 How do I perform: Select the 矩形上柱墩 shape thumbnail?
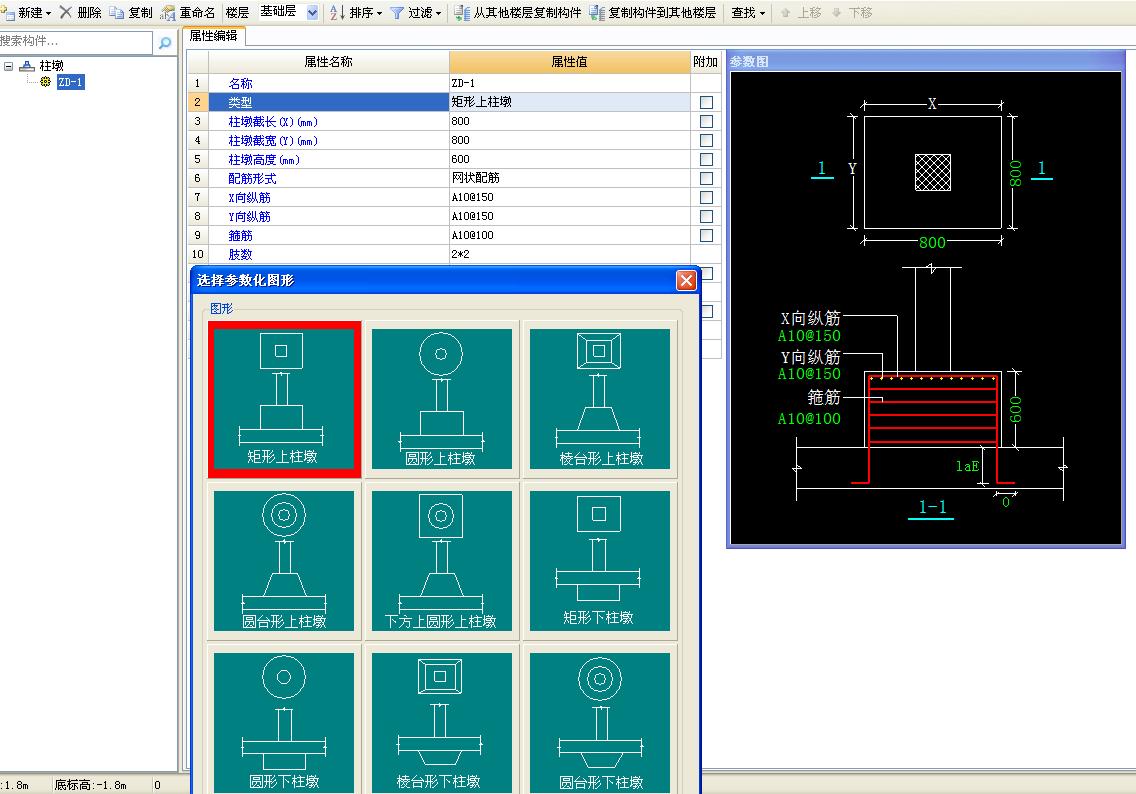pyautogui.click(x=284, y=399)
